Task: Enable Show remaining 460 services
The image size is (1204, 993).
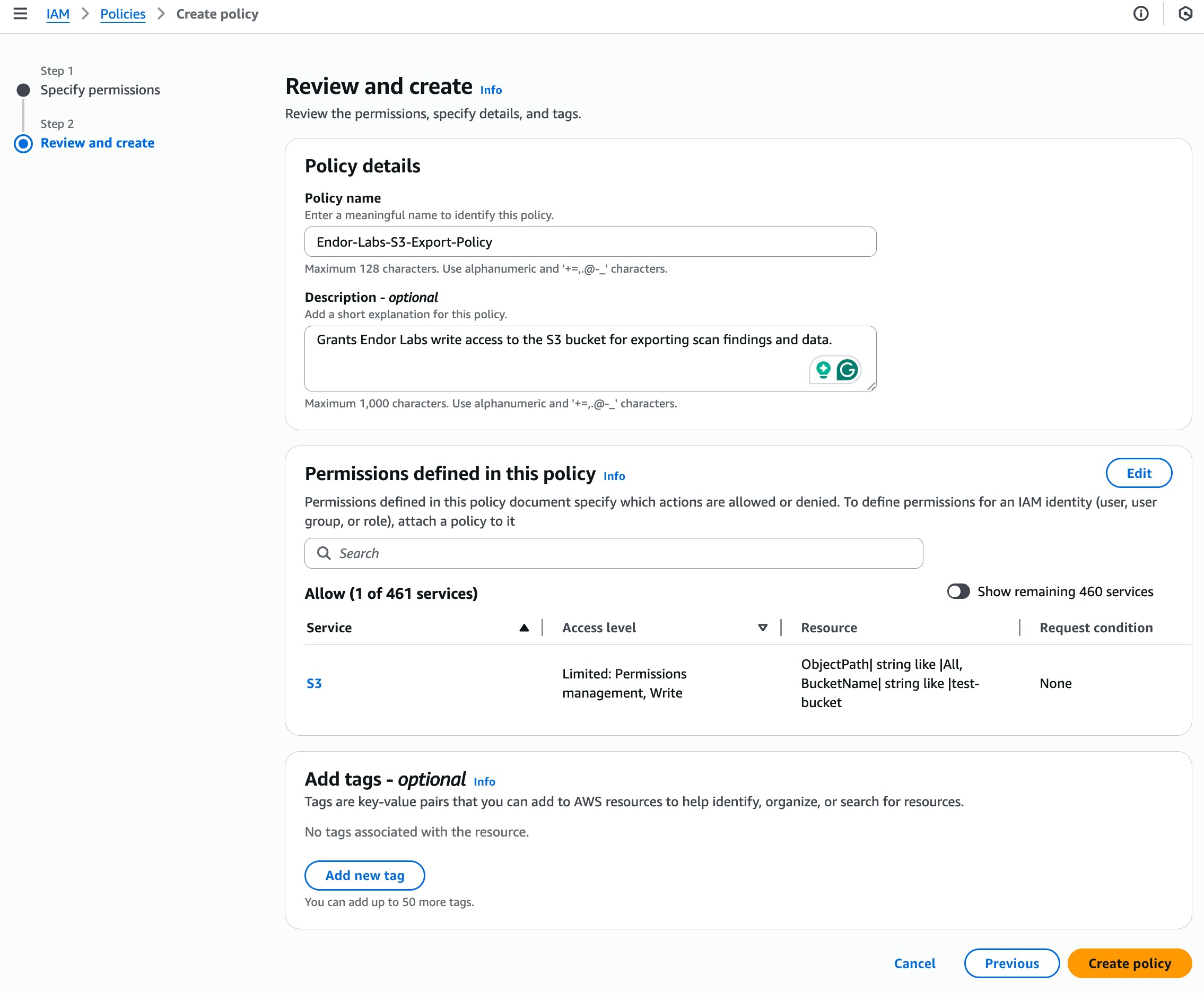Action: (x=959, y=591)
